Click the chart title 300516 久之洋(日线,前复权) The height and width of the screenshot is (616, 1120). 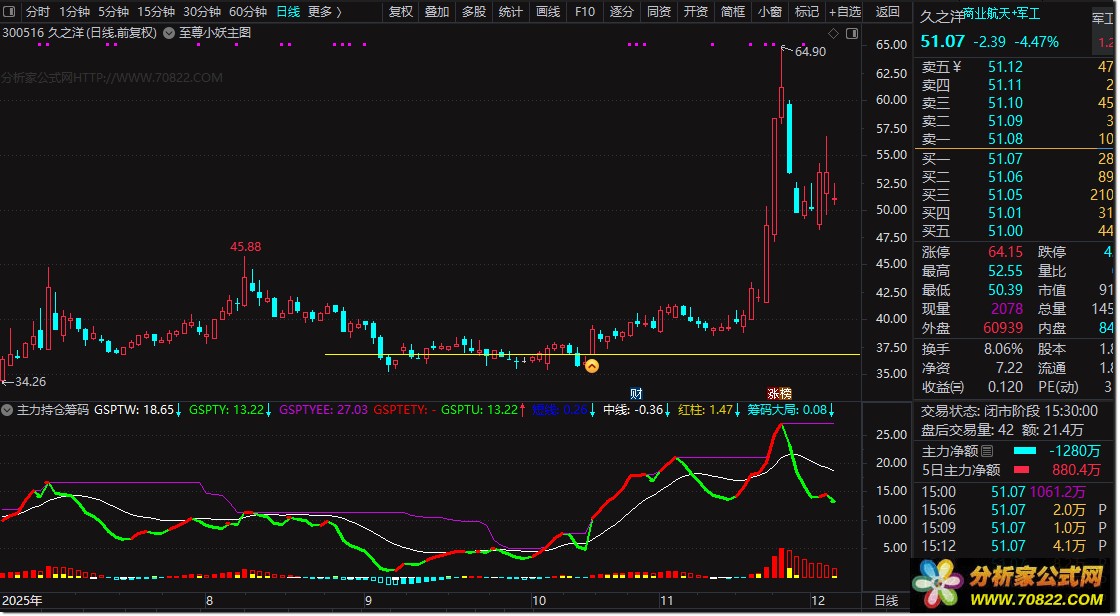point(79,33)
